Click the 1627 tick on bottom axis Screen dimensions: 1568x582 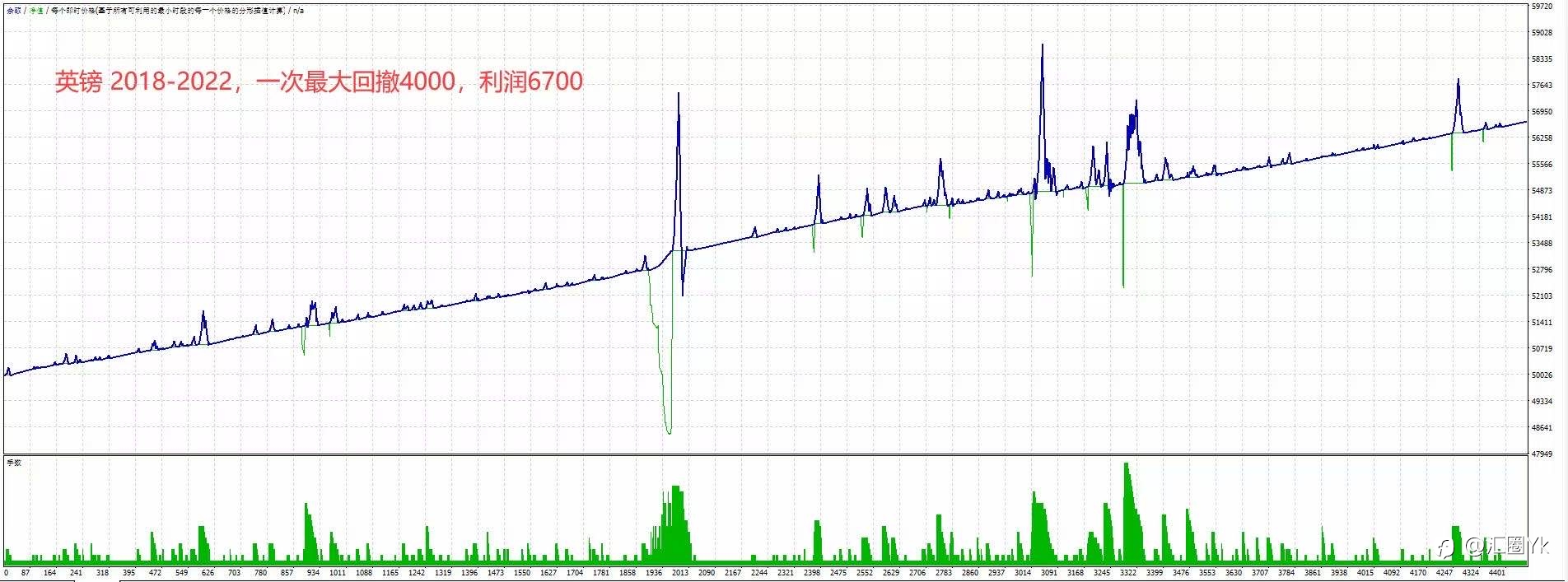(548, 573)
